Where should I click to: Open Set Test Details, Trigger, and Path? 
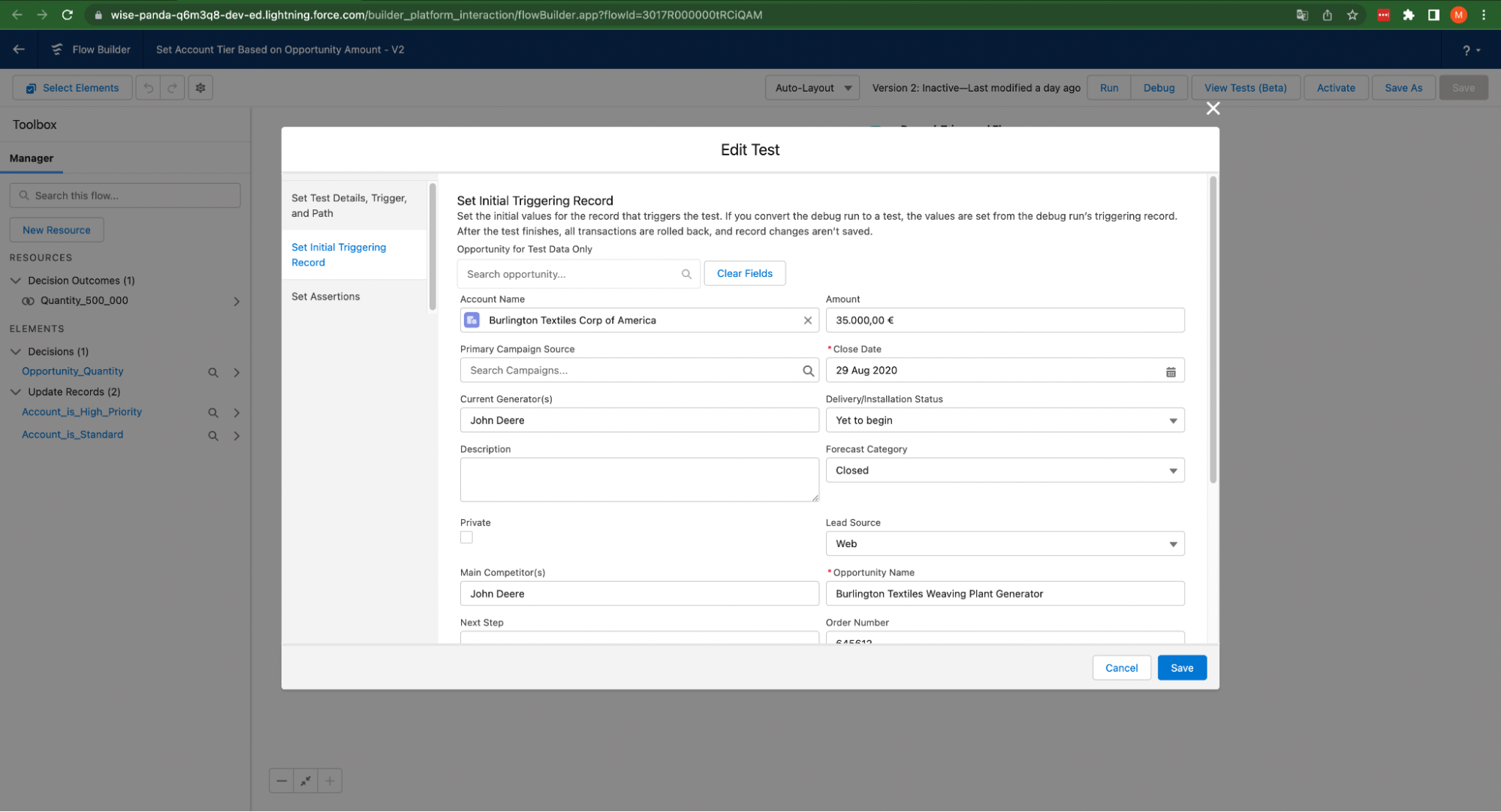point(349,206)
